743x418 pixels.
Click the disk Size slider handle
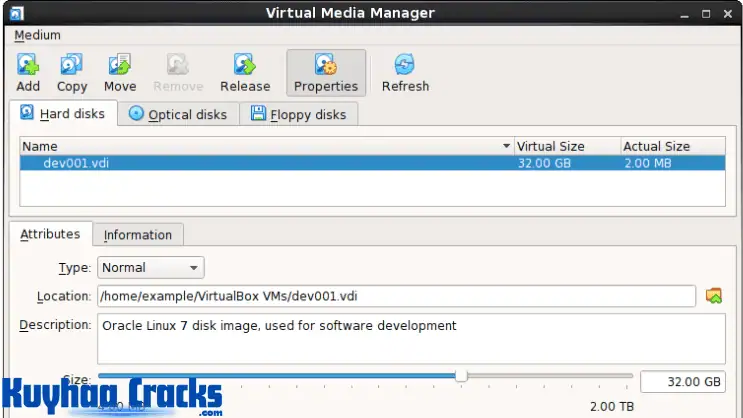pos(461,376)
